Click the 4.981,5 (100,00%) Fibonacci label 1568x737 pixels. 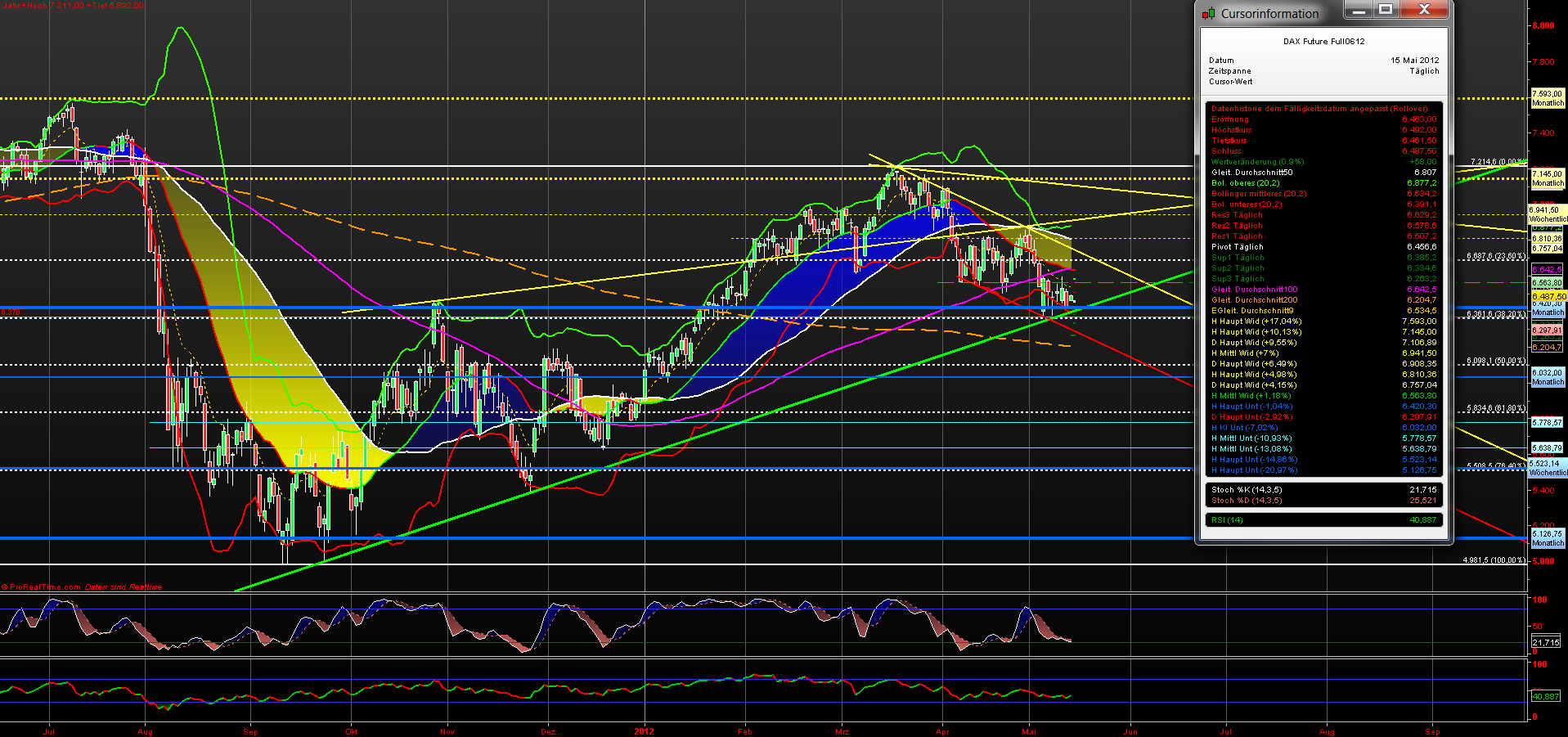coord(1494,560)
